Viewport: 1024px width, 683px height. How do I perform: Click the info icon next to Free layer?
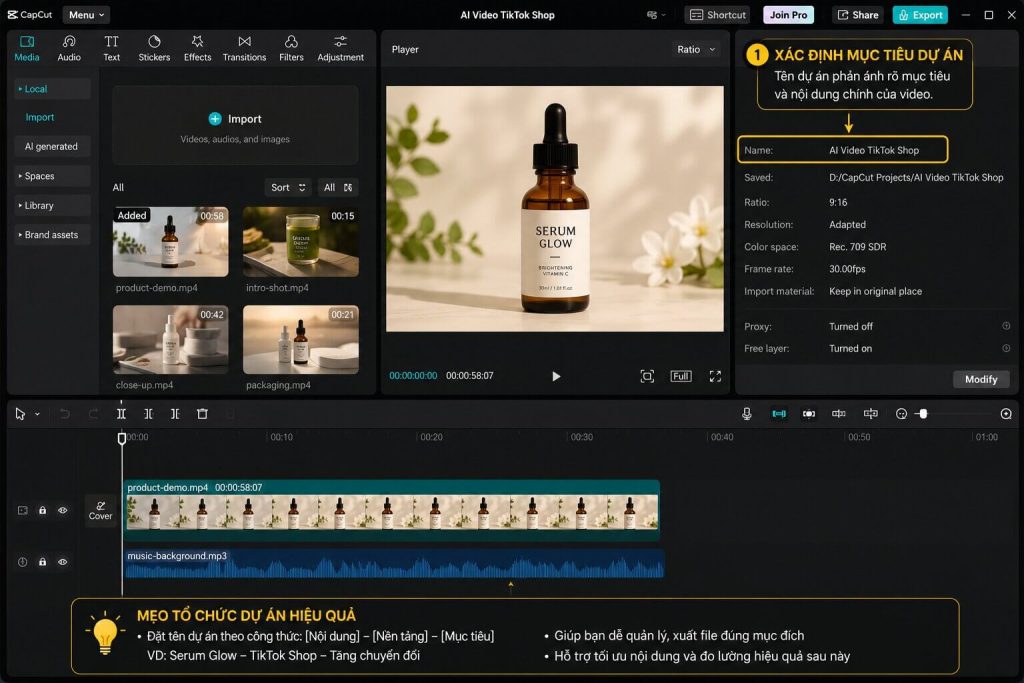(1006, 348)
